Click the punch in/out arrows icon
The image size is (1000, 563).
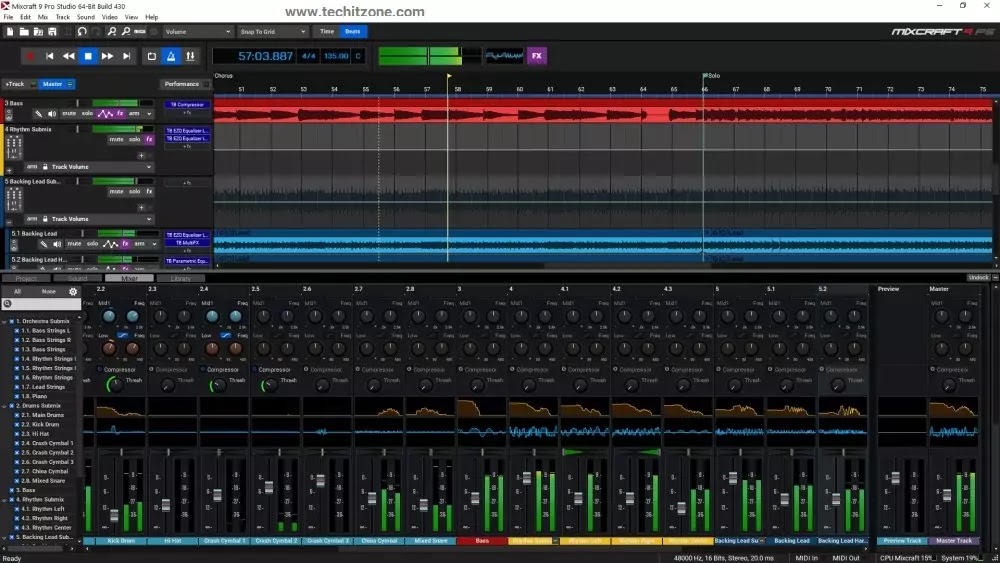tap(190, 56)
